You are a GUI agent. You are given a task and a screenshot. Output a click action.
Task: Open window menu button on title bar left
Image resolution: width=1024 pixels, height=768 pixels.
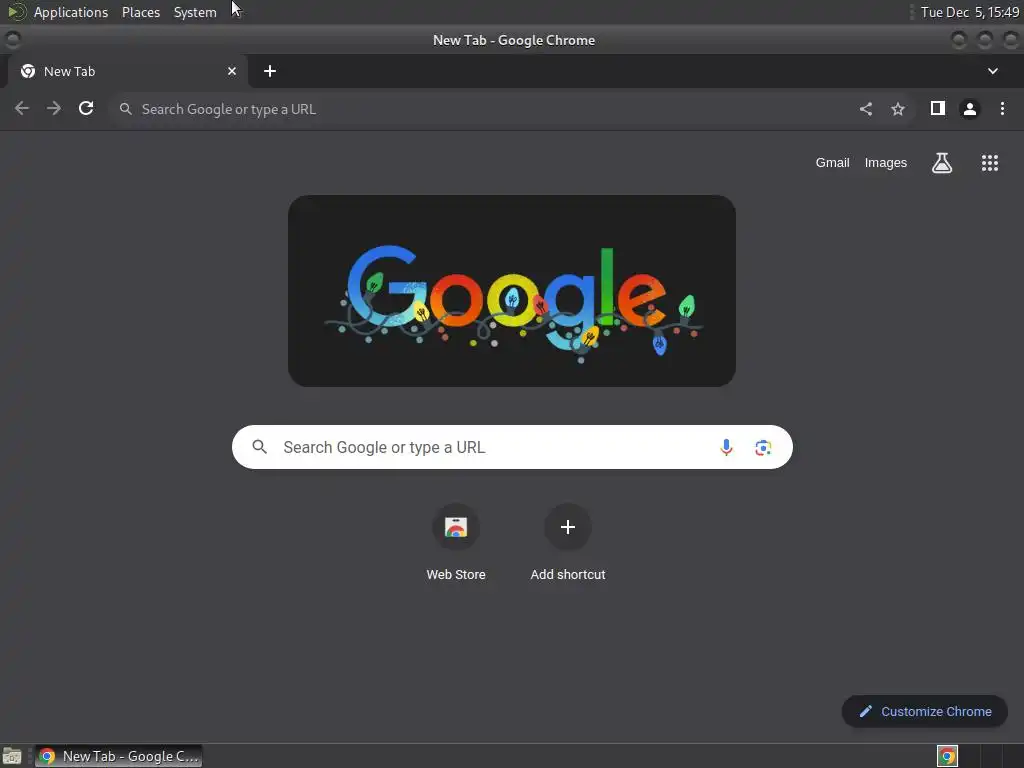click(x=12, y=40)
